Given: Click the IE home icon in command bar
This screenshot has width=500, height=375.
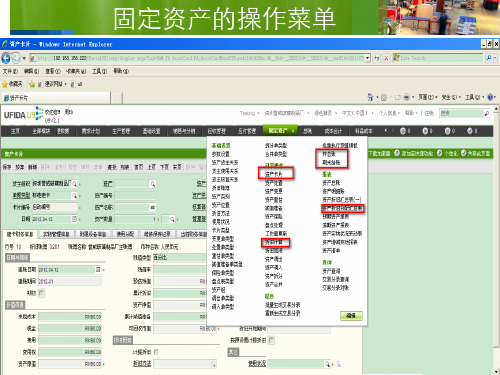Looking at the screenshot, I should point(370,97).
